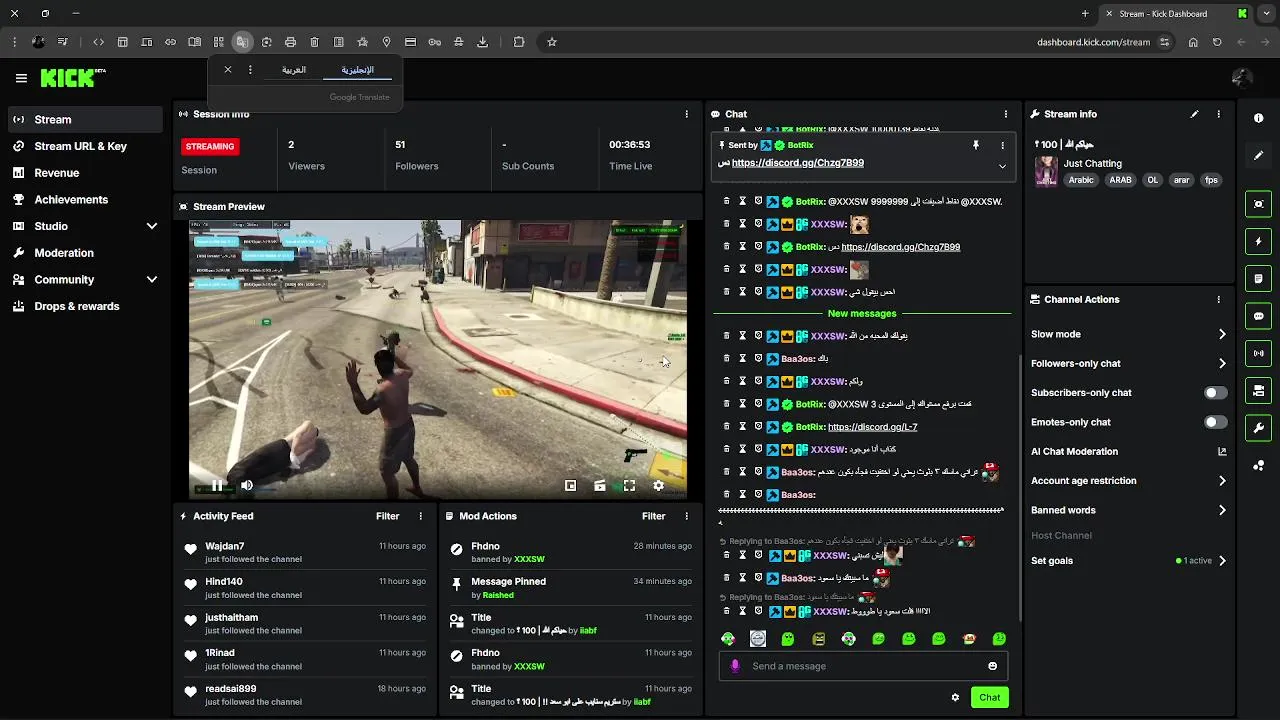Open pinned message three-dot menu

(x=1002, y=145)
